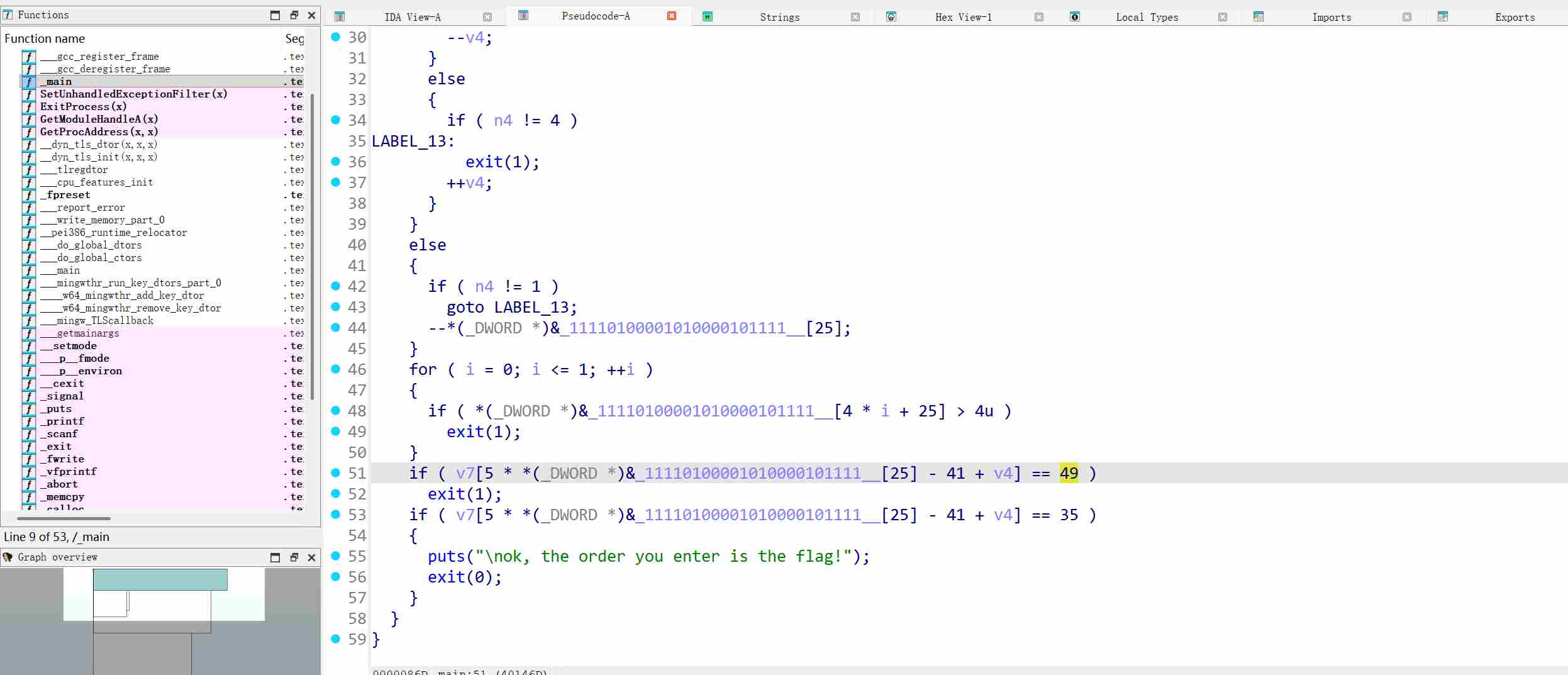Maximize the Graph overview panel
The image size is (1568, 675).
pos(275,557)
